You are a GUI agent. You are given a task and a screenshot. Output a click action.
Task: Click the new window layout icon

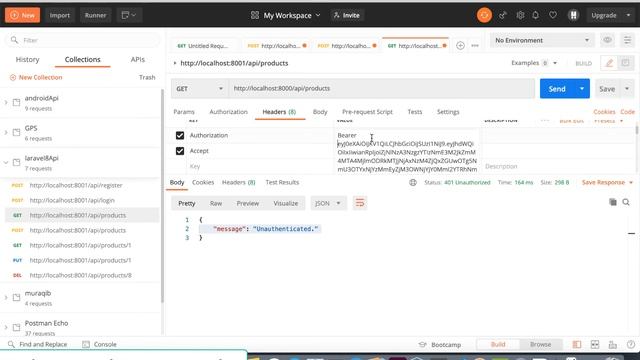(129, 15)
